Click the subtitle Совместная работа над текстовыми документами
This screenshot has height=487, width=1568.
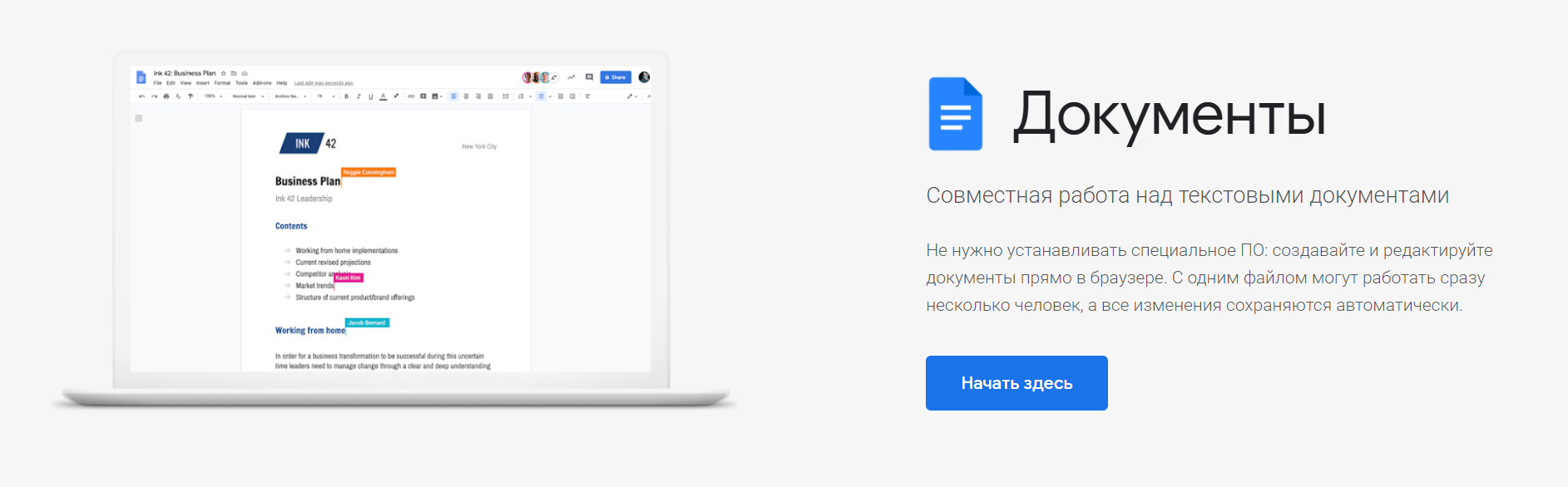coord(1188,195)
